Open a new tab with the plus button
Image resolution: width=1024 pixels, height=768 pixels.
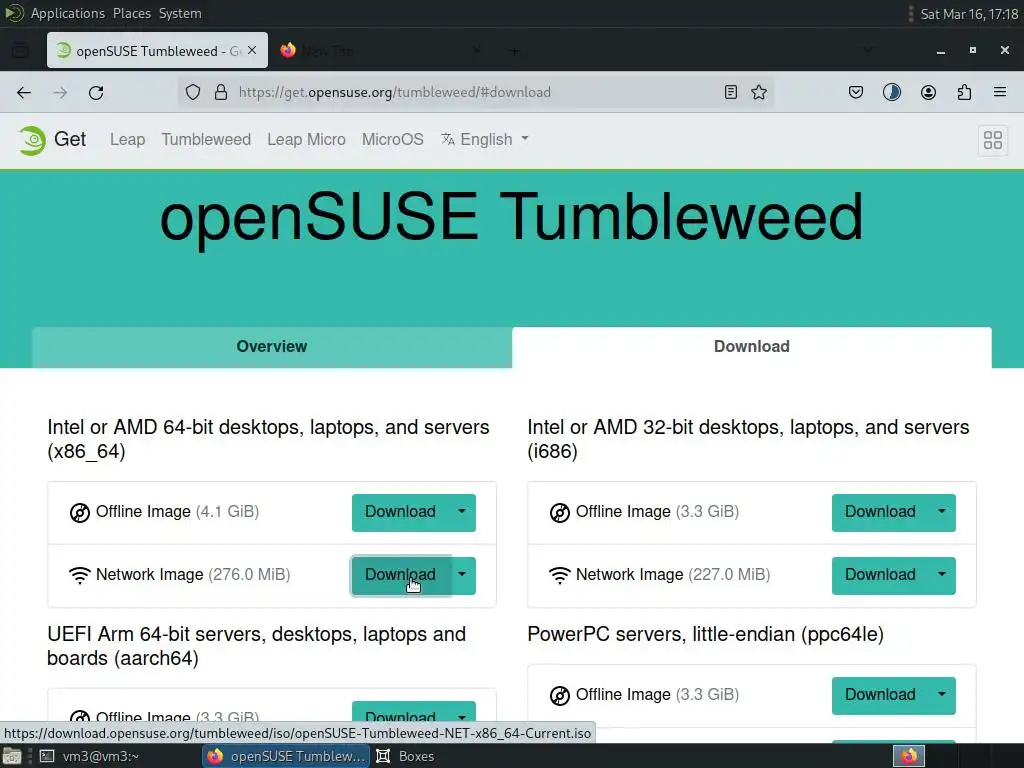click(514, 50)
